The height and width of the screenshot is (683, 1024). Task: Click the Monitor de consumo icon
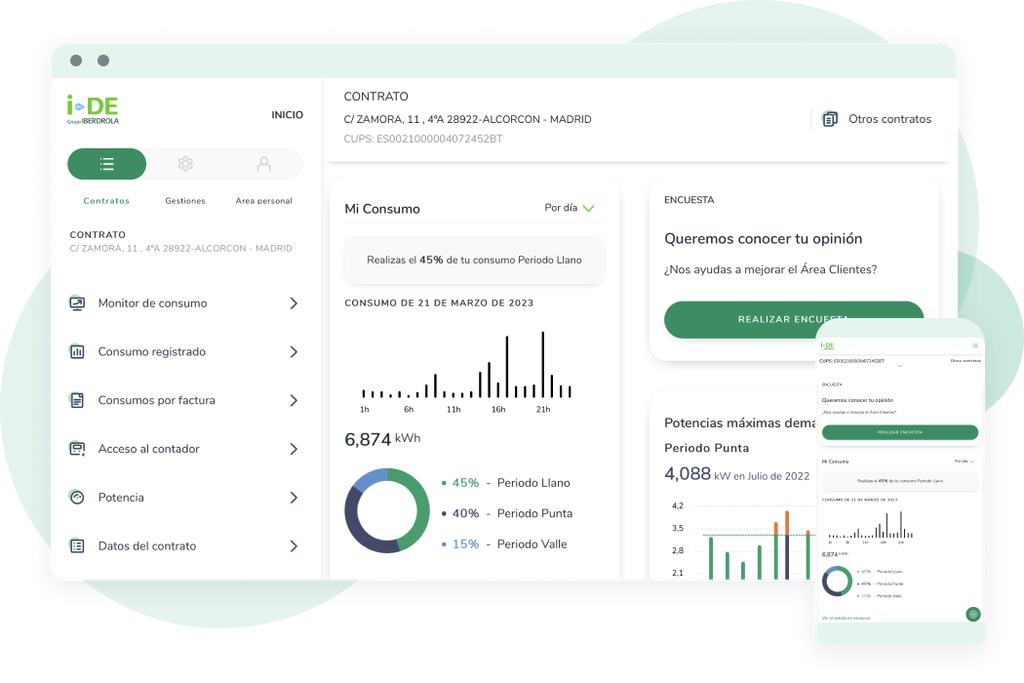pyautogui.click(x=77, y=303)
